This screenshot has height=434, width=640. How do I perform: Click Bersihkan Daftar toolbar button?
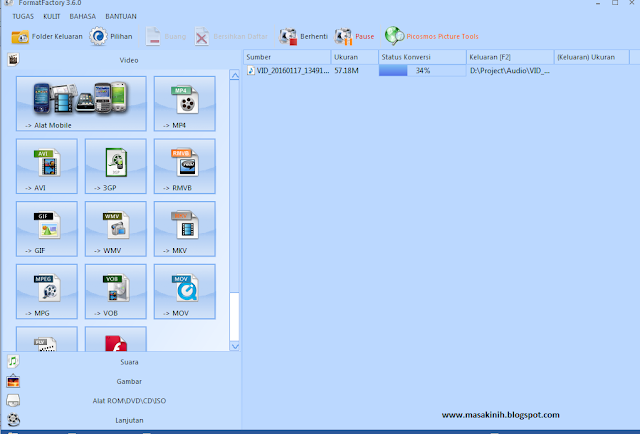231,36
